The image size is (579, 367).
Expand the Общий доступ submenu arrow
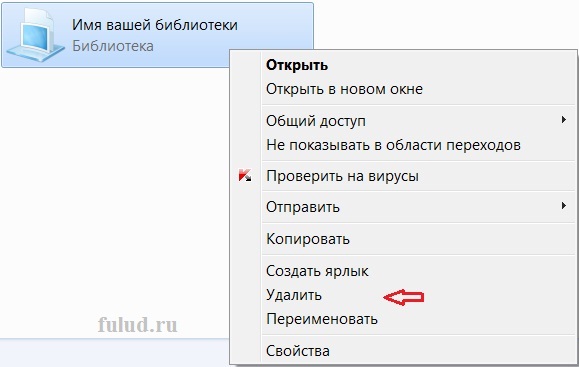tap(563, 120)
